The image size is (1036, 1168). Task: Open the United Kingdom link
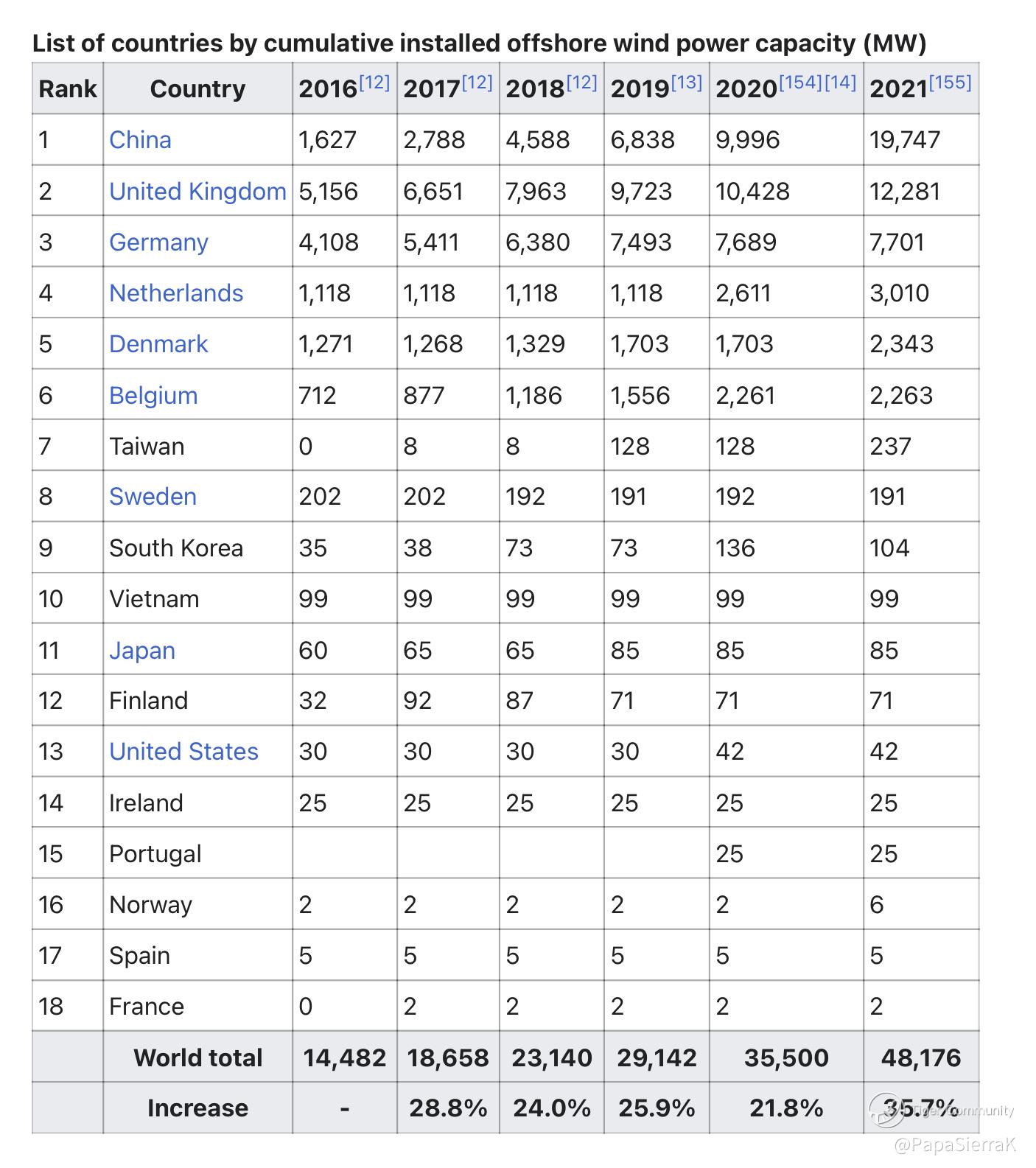(197, 192)
